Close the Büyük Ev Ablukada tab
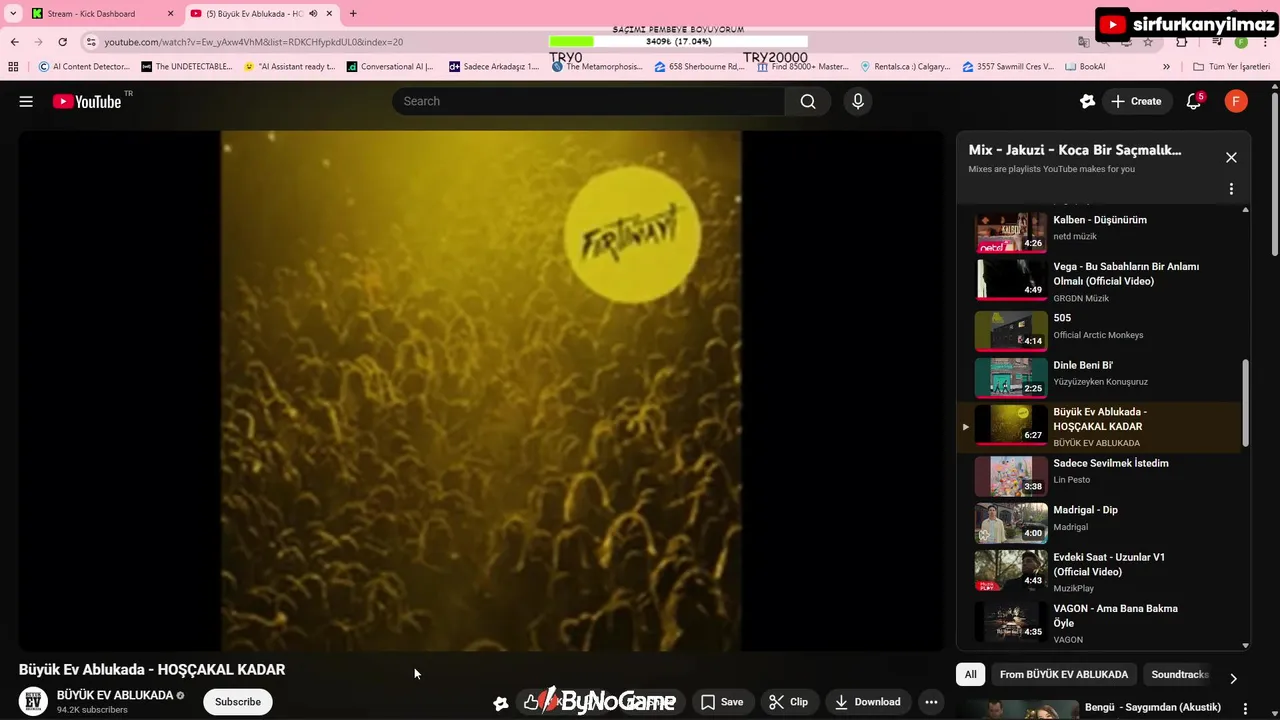 [x=329, y=14]
